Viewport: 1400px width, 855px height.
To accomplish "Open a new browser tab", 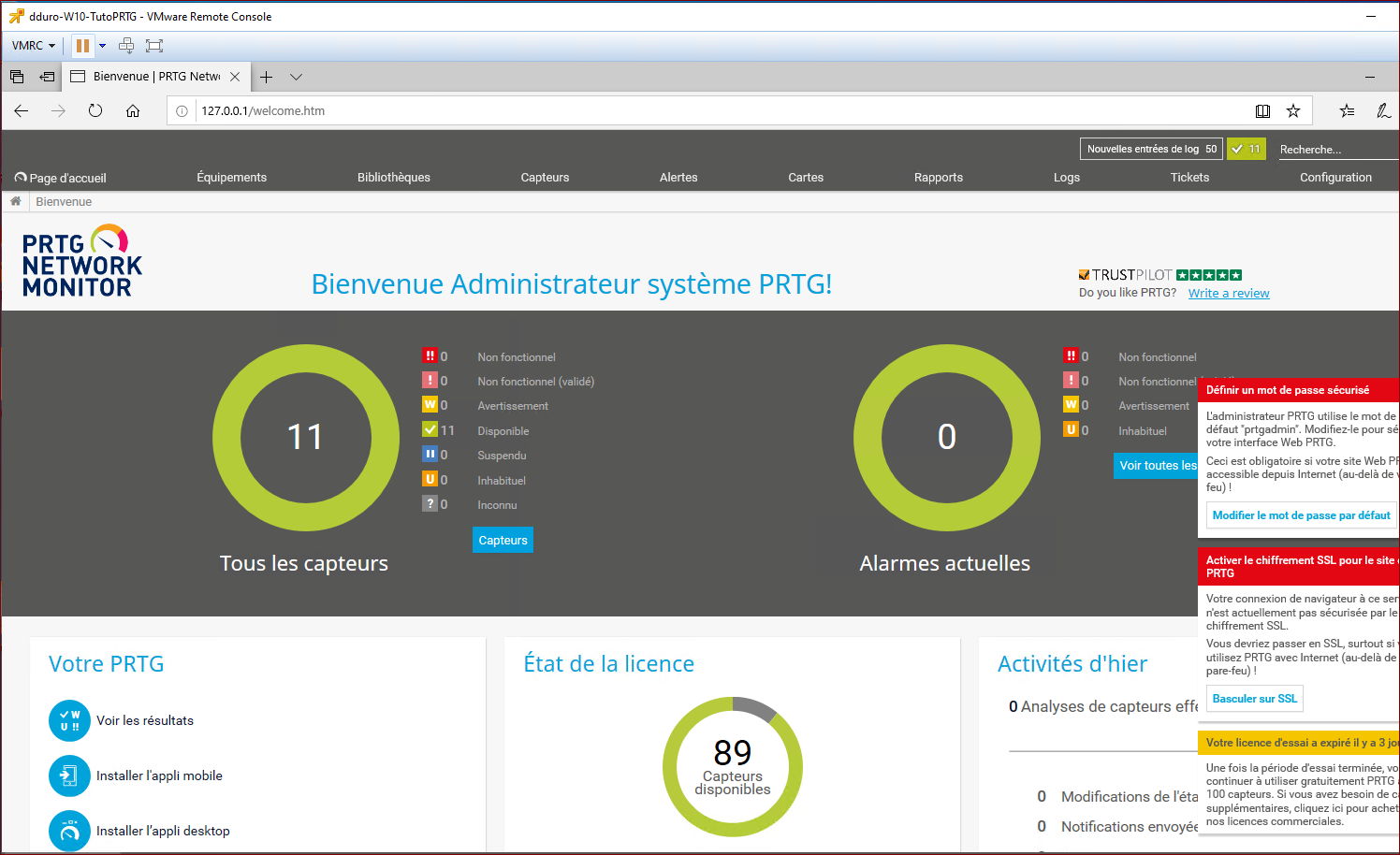I will click(x=267, y=77).
